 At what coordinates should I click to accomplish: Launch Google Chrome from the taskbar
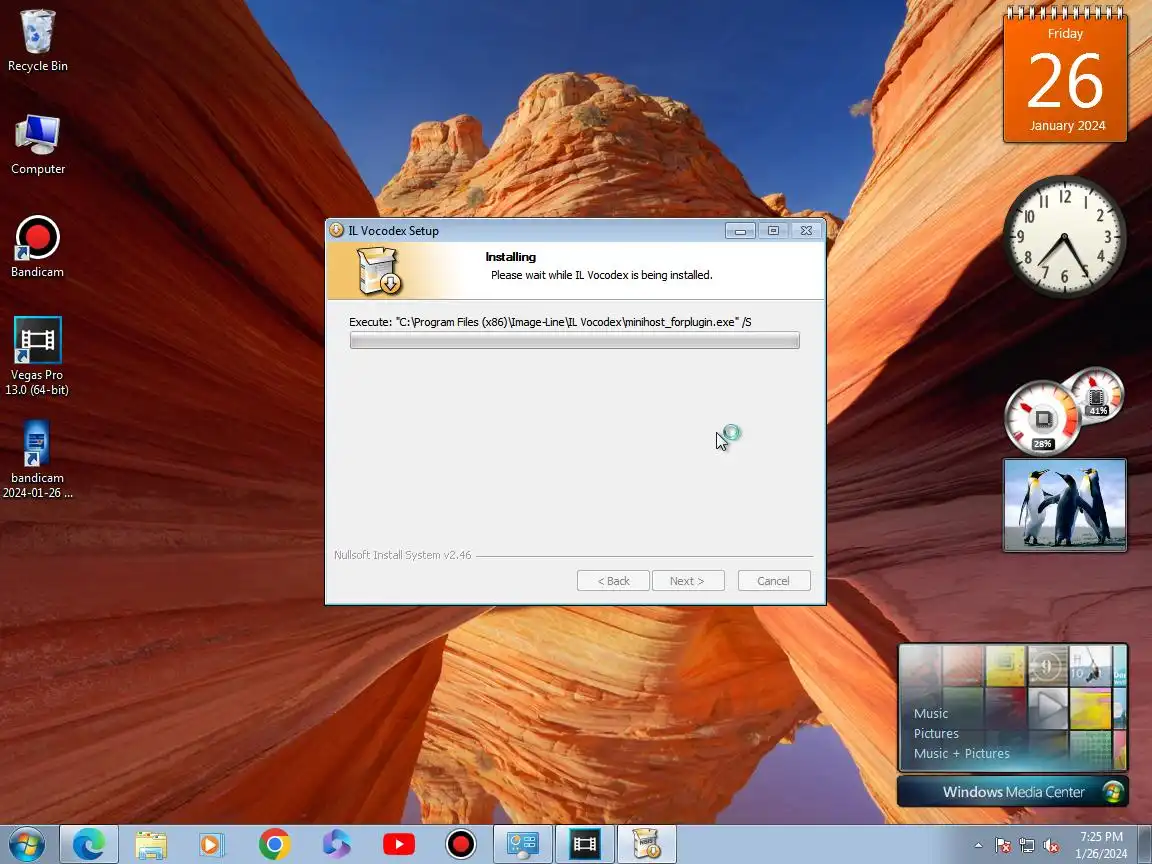[274, 844]
